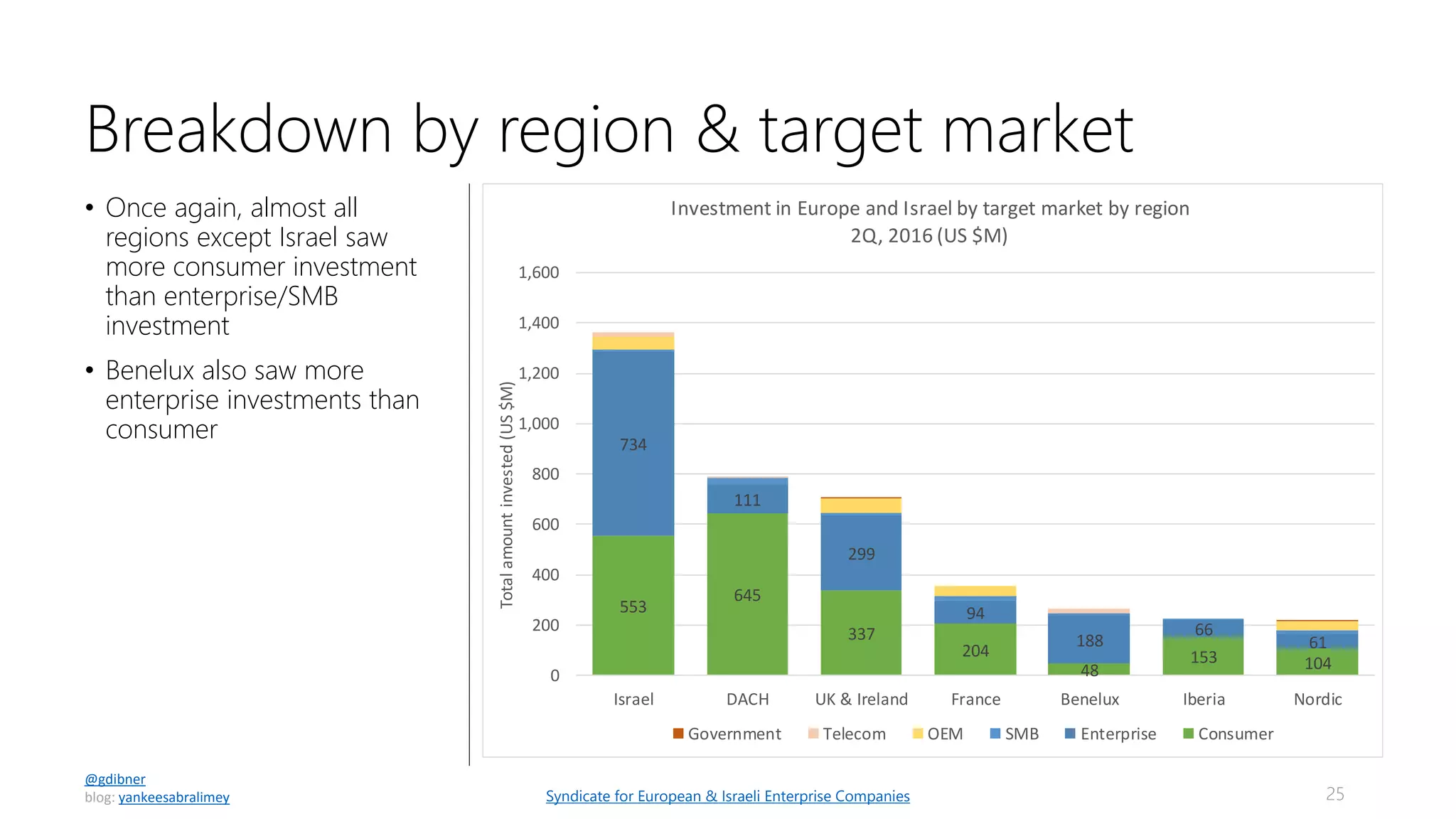Viewport: 1456px width, 819px height.
Task: Click the Government legend color swatch
Action: (678, 733)
